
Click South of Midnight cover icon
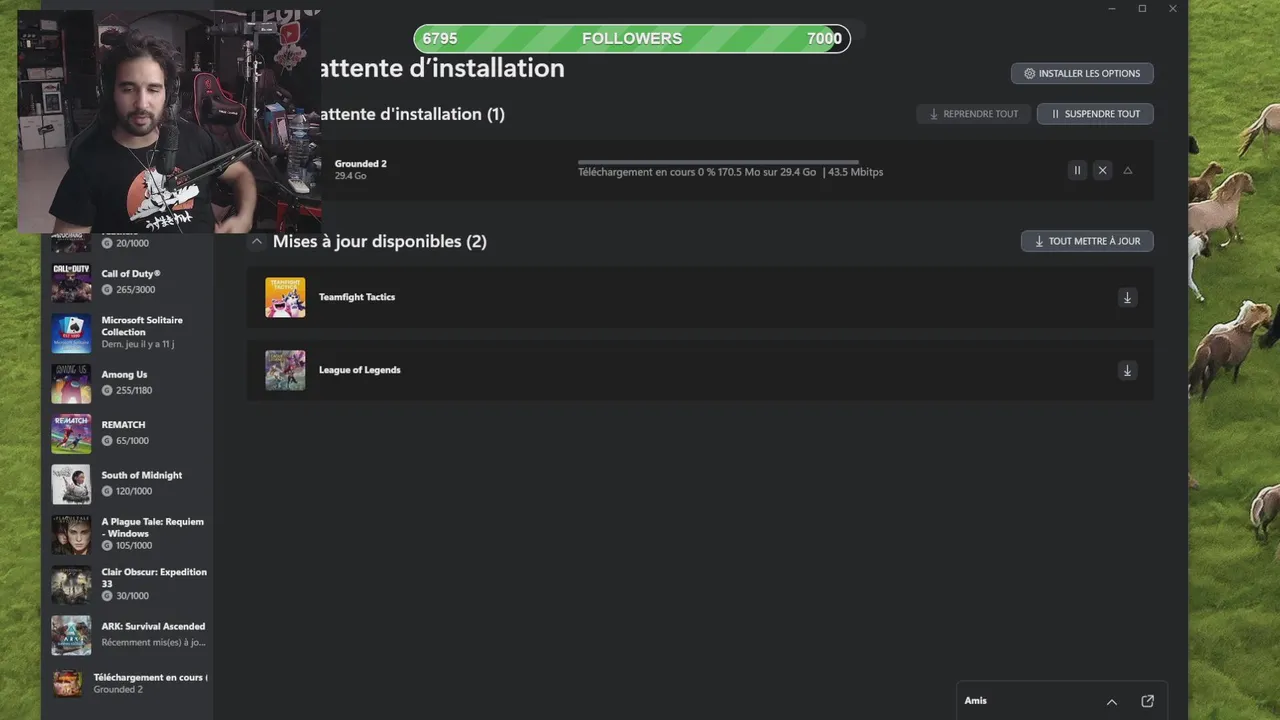click(71, 484)
